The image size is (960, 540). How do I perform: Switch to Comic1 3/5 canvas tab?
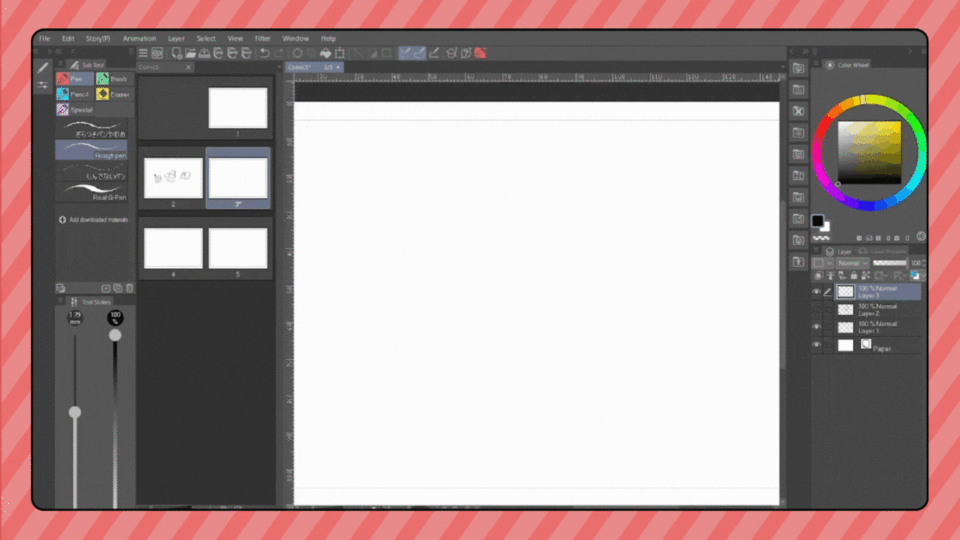pyautogui.click(x=313, y=67)
